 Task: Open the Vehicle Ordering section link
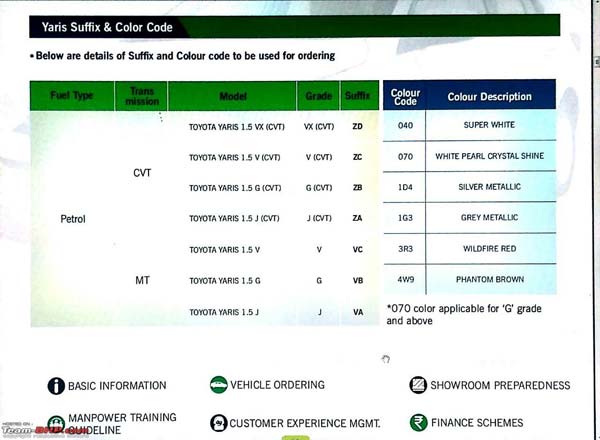pyautogui.click(x=277, y=385)
